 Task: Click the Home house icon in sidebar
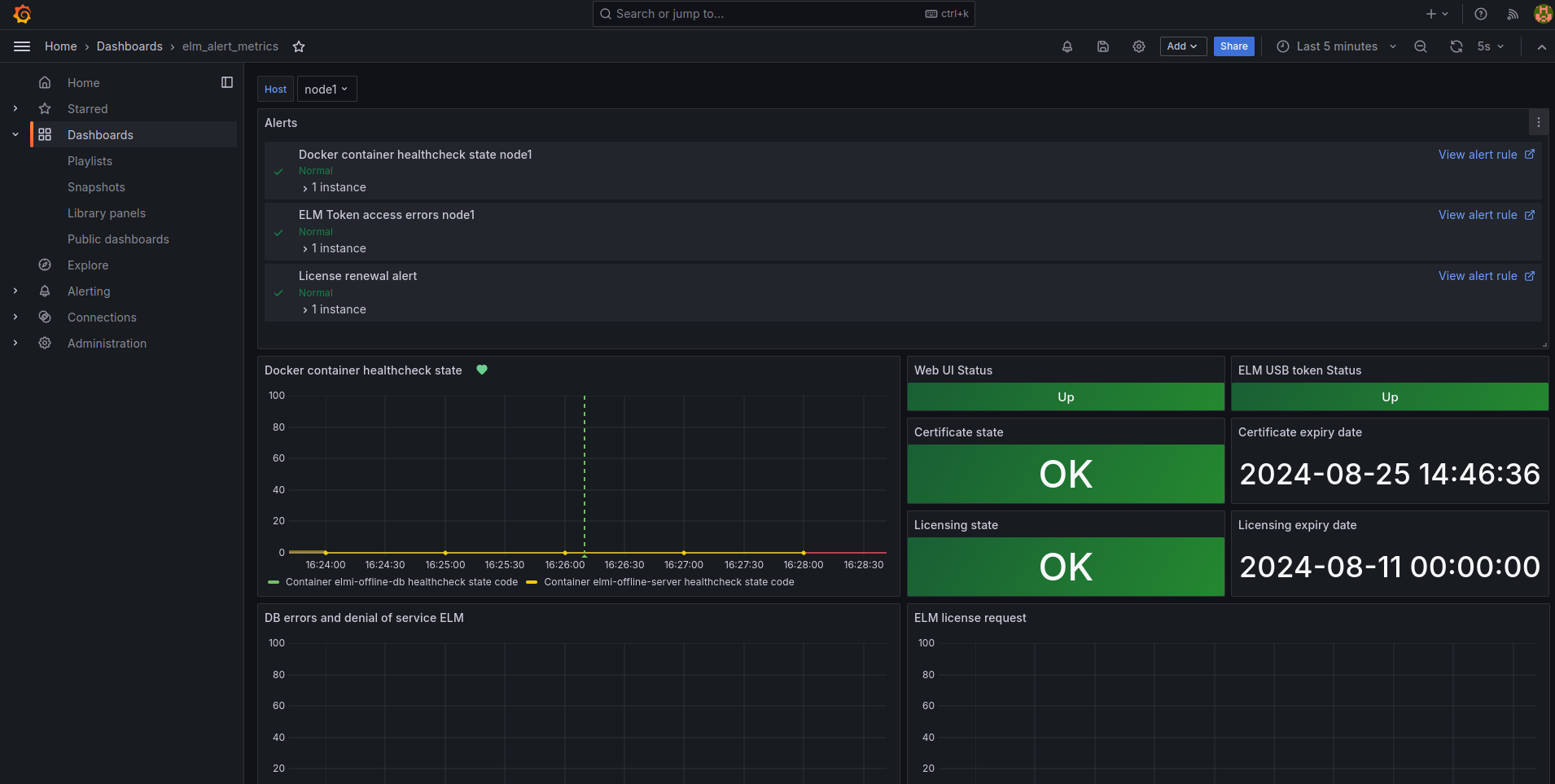click(x=45, y=82)
